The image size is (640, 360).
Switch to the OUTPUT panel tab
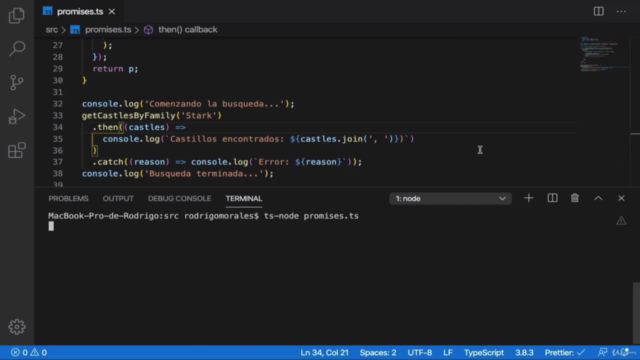118,198
